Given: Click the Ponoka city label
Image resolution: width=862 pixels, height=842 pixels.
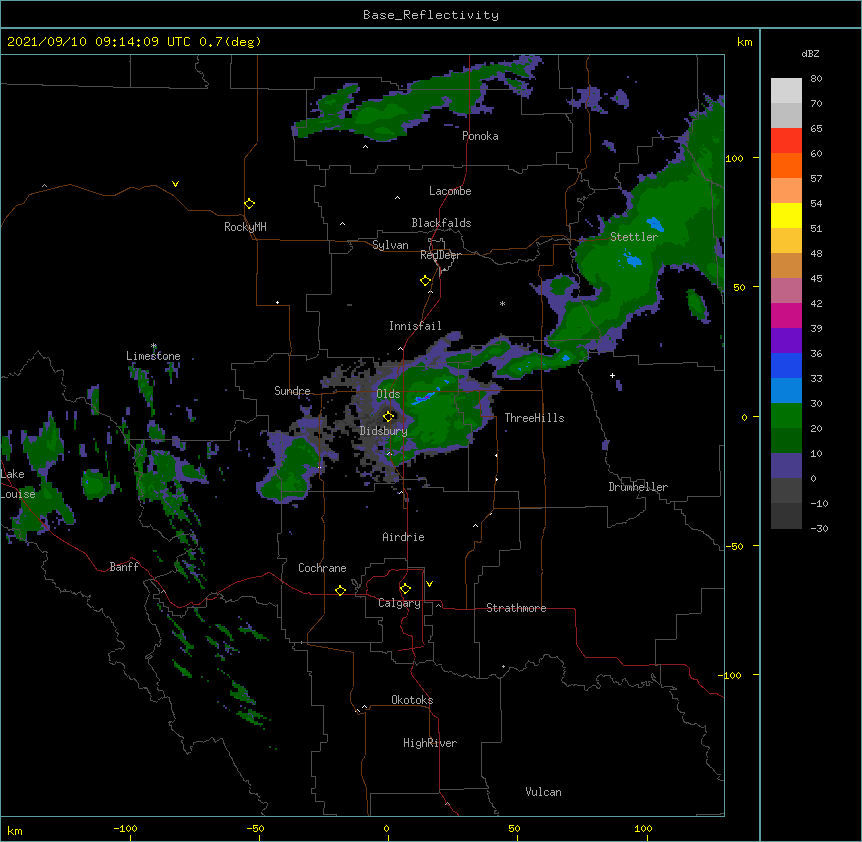Looking at the screenshot, I should pos(480,136).
